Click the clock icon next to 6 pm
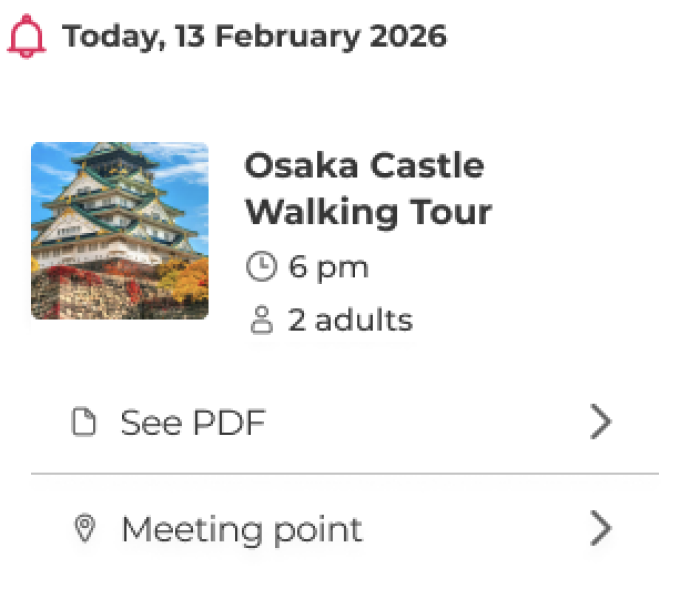This screenshot has width=690, height=600. [260, 267]
